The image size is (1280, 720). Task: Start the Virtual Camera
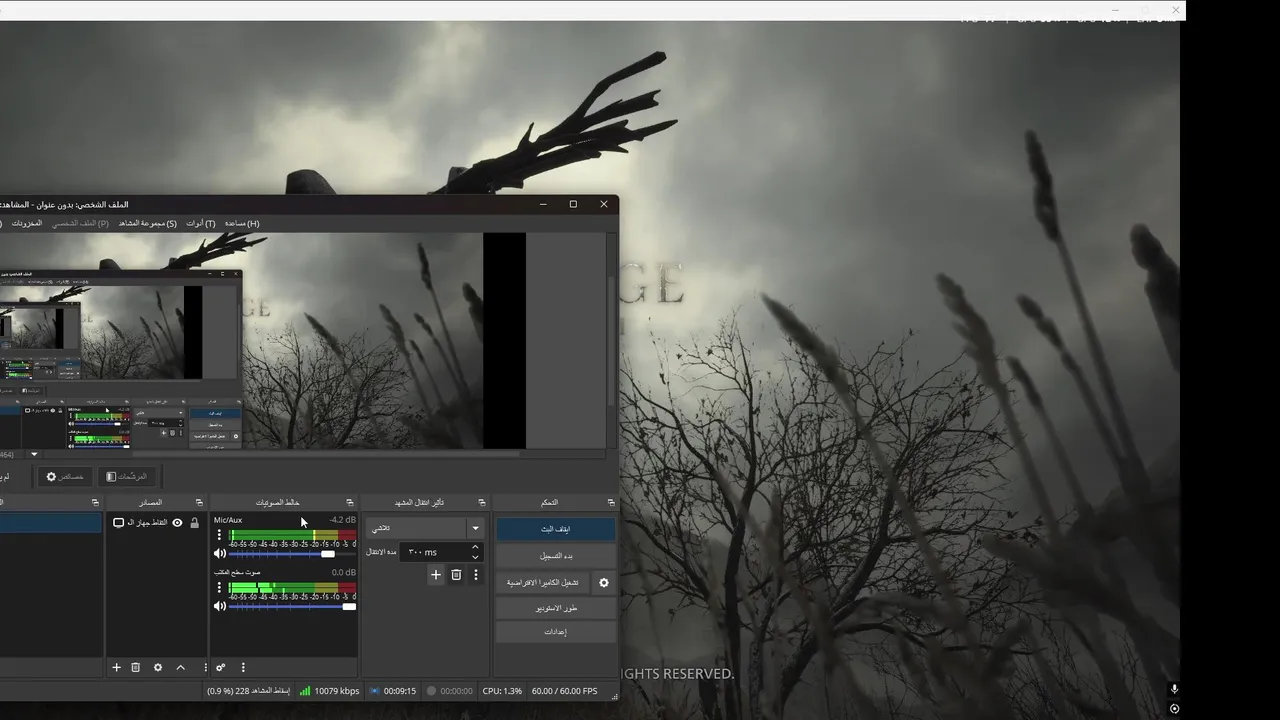[542, 582]
